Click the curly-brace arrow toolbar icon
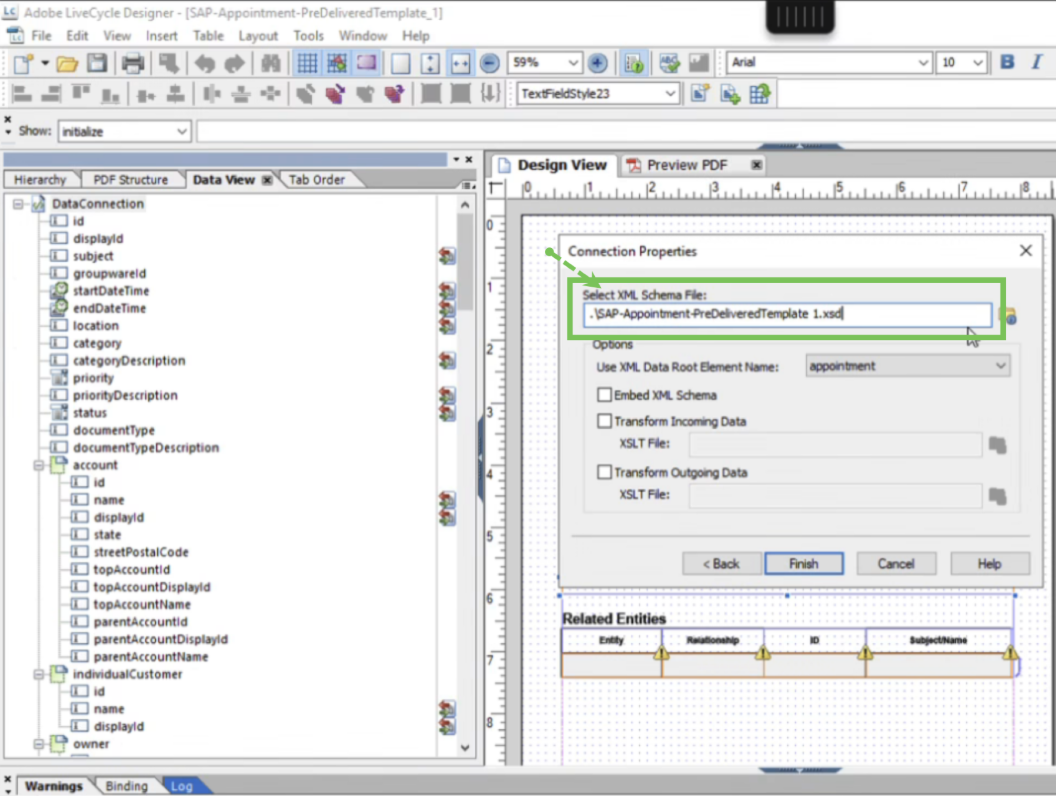The image size is (1056, 796). point(490,94)
